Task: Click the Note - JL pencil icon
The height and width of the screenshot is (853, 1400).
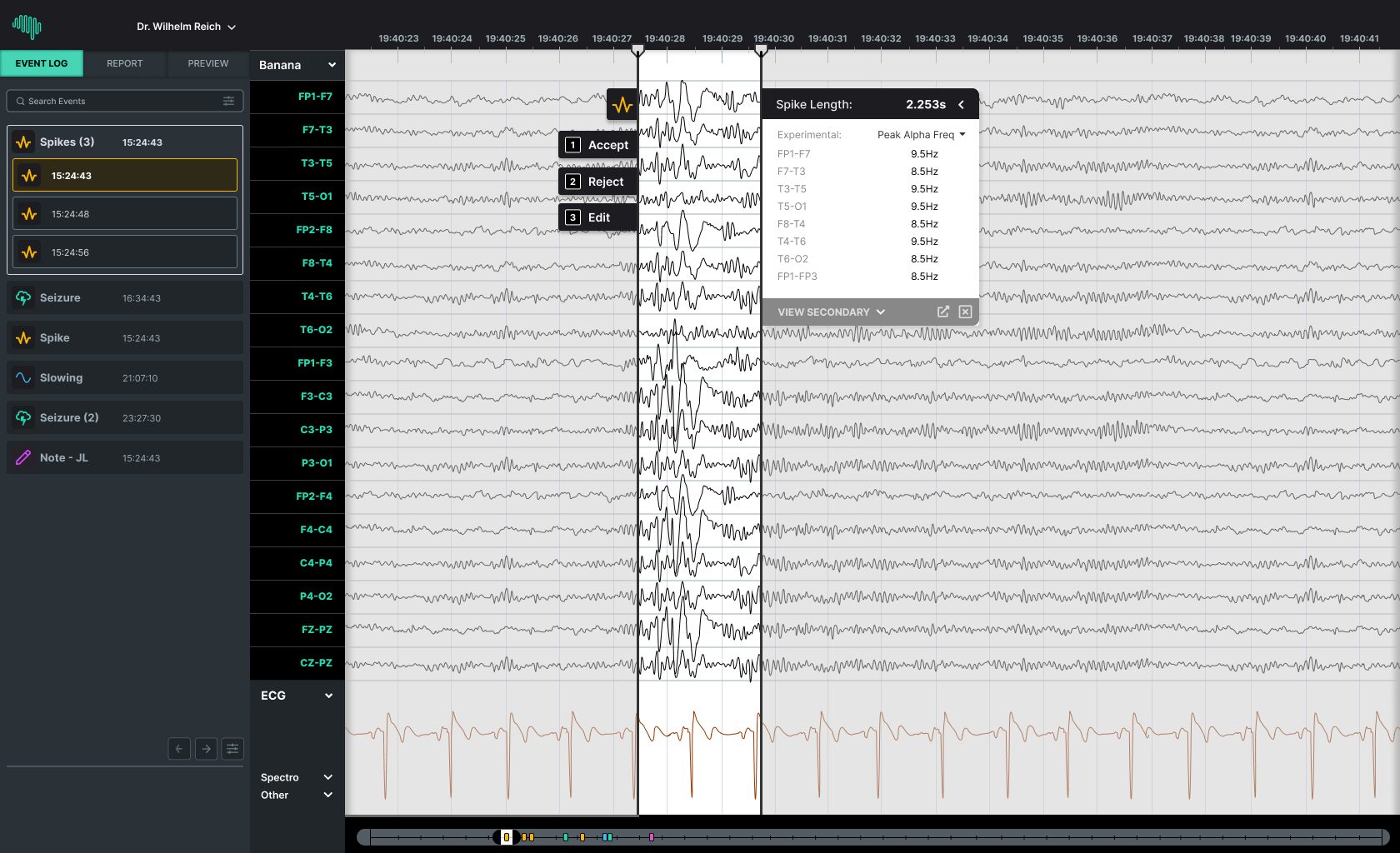Action: (x=23, y=457)
